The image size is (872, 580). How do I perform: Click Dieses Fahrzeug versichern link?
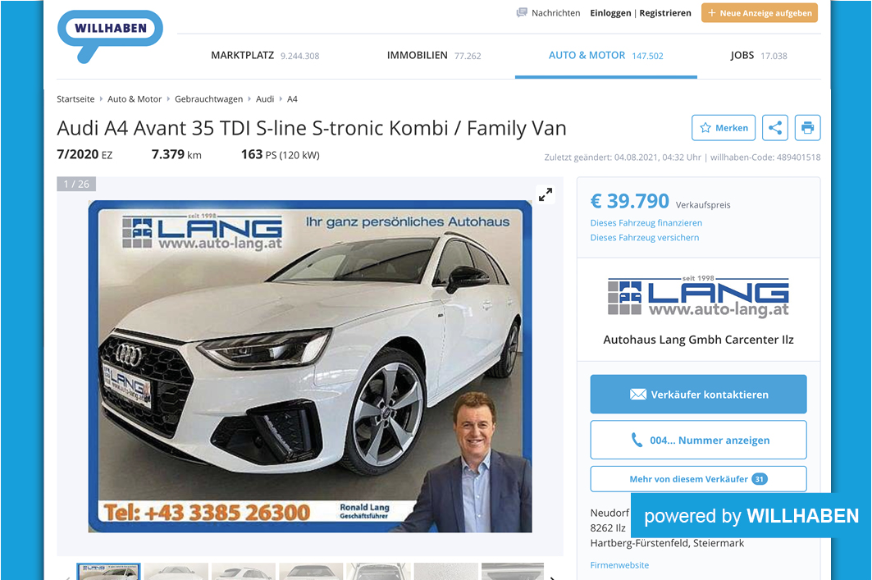pos(645,237)
